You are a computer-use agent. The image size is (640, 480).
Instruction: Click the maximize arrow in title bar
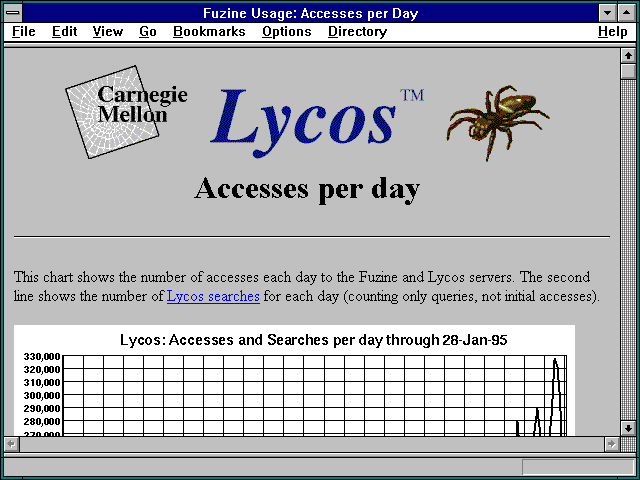[x=627, y=13]
